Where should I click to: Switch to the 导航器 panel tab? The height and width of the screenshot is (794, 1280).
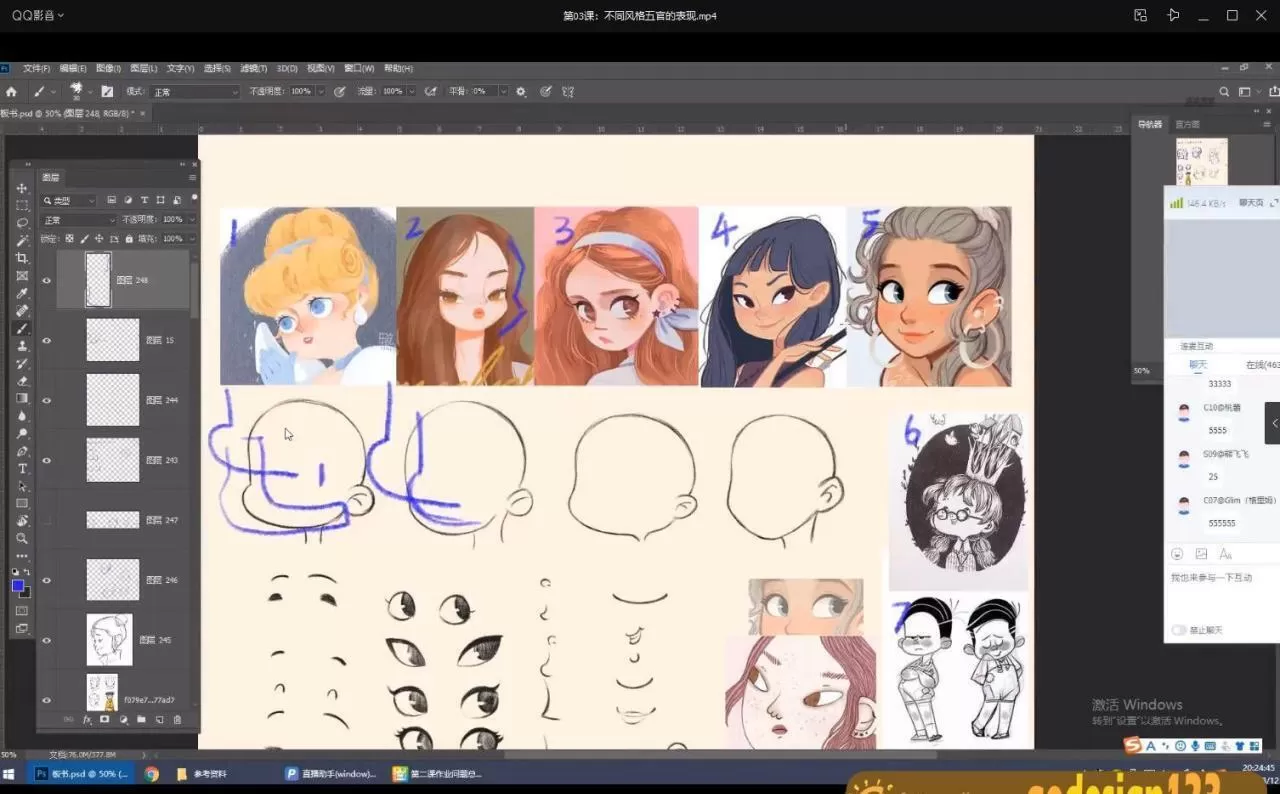tap(1148, 124)
